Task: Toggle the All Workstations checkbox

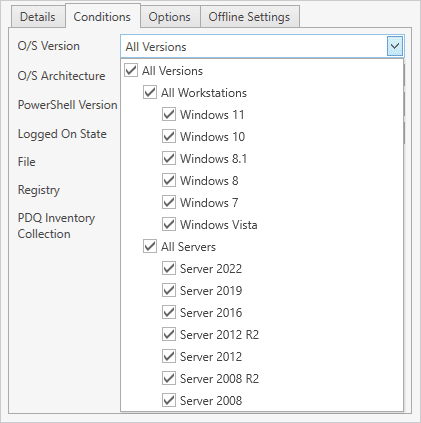Action: tap(150, 92)
